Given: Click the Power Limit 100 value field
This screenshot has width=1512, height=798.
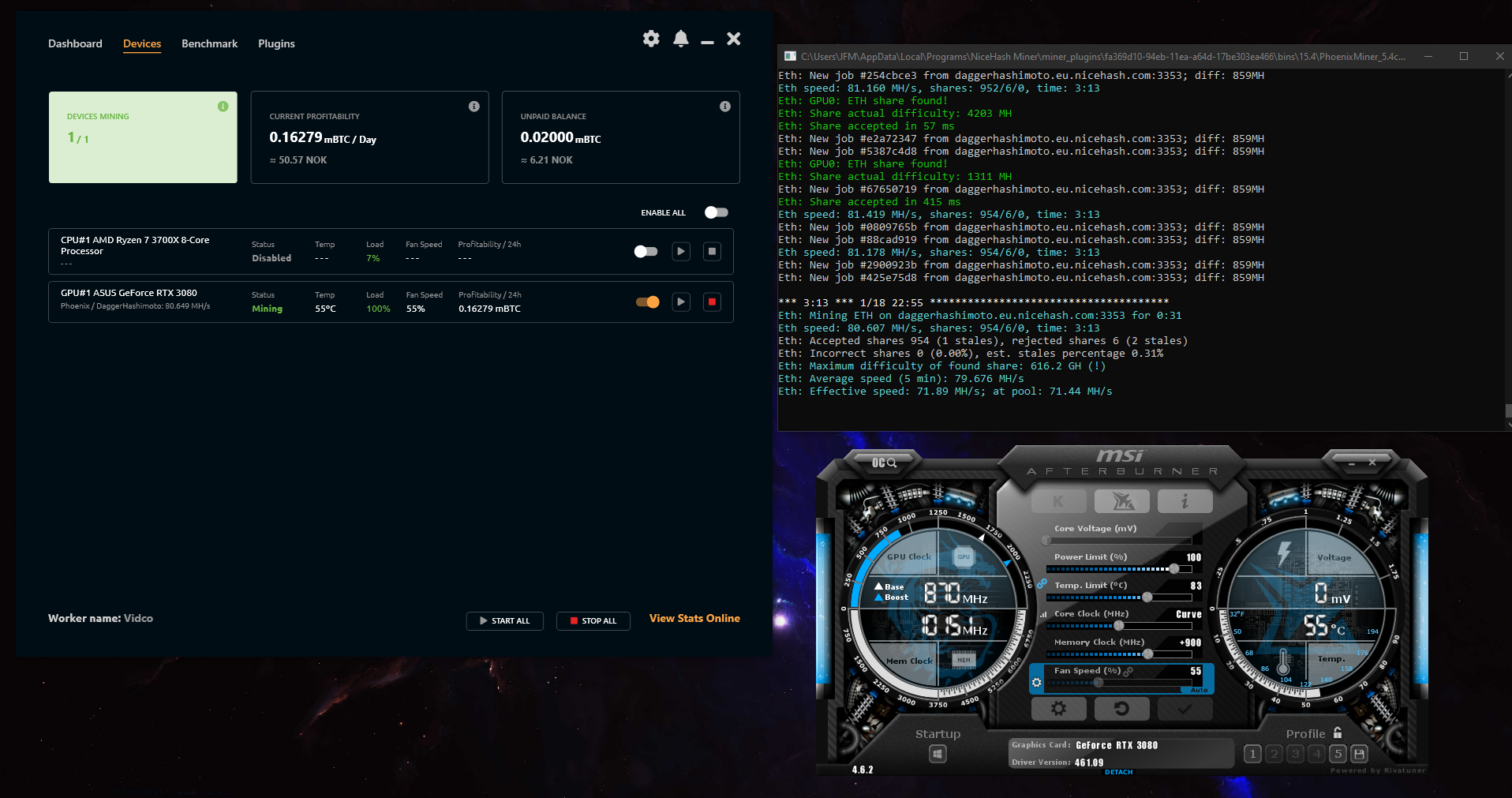Looking at the screenshot, I should pos(1194,557).
